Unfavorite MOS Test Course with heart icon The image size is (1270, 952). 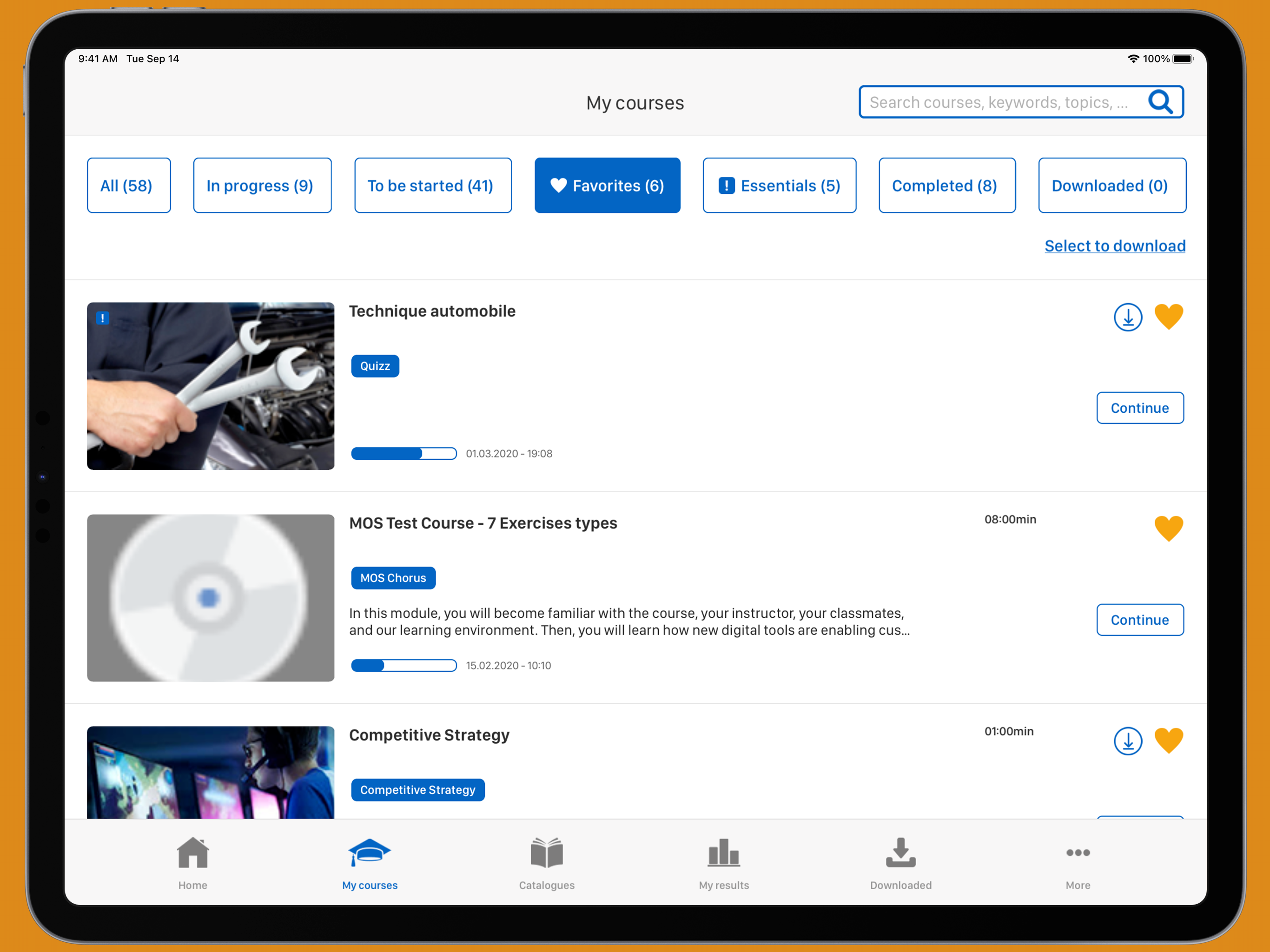click(1168, 529)
